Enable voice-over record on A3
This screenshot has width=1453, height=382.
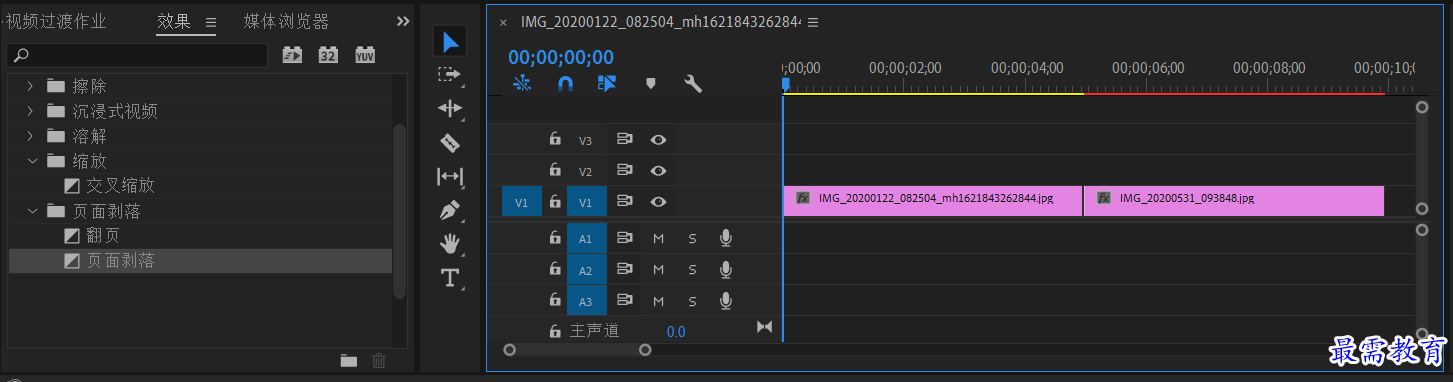click(x=726, y=300)
